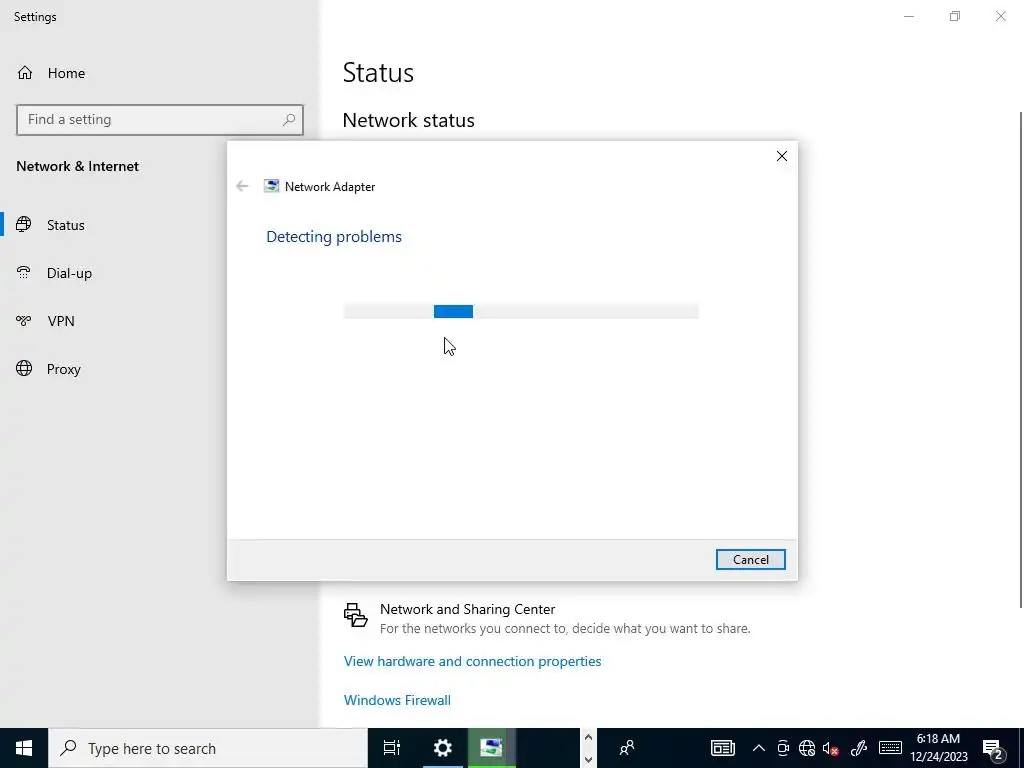The height and width of the screenshot is (768, 1024).
Task: Open the touch keyboard tray icon
Action: click(890, 748)
